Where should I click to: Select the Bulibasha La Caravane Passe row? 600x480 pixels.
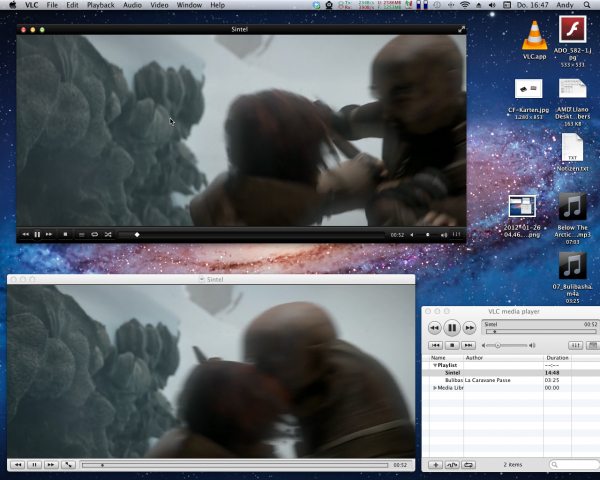511,380
